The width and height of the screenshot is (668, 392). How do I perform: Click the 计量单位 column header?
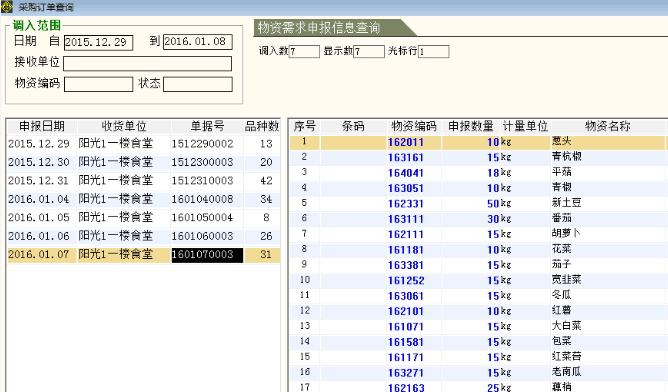(525, 127)
